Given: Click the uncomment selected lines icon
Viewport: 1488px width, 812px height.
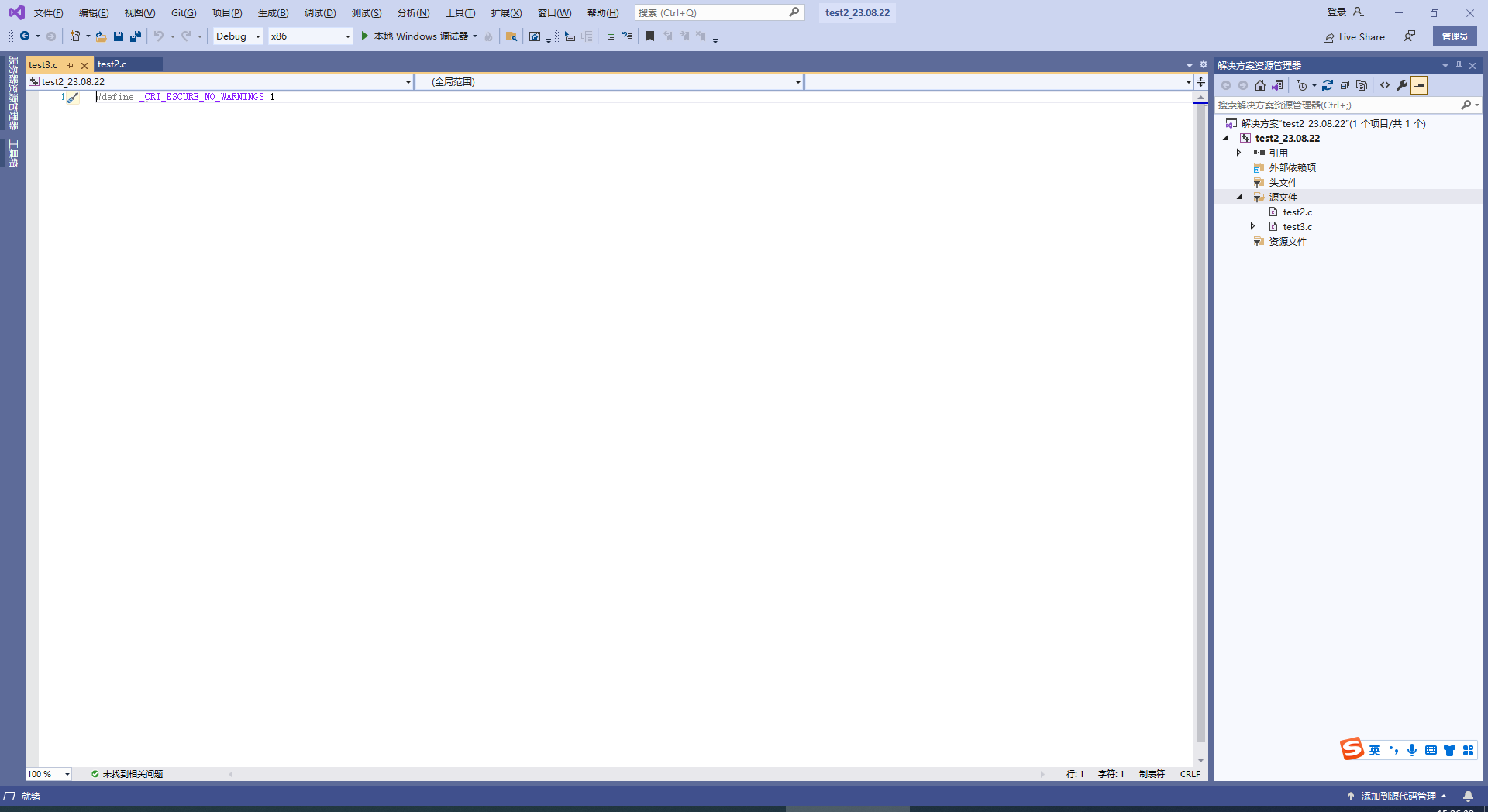Looking at the screenshot, I should tap(627, 36).
